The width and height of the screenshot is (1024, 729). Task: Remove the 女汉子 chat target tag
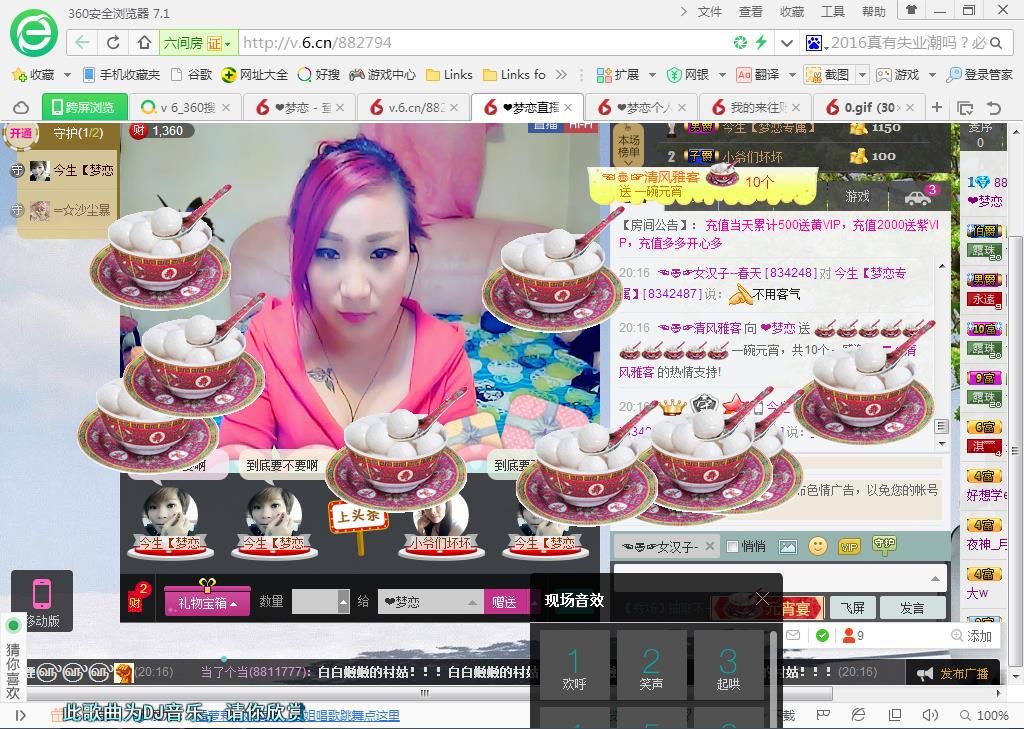tap(709, 546)
